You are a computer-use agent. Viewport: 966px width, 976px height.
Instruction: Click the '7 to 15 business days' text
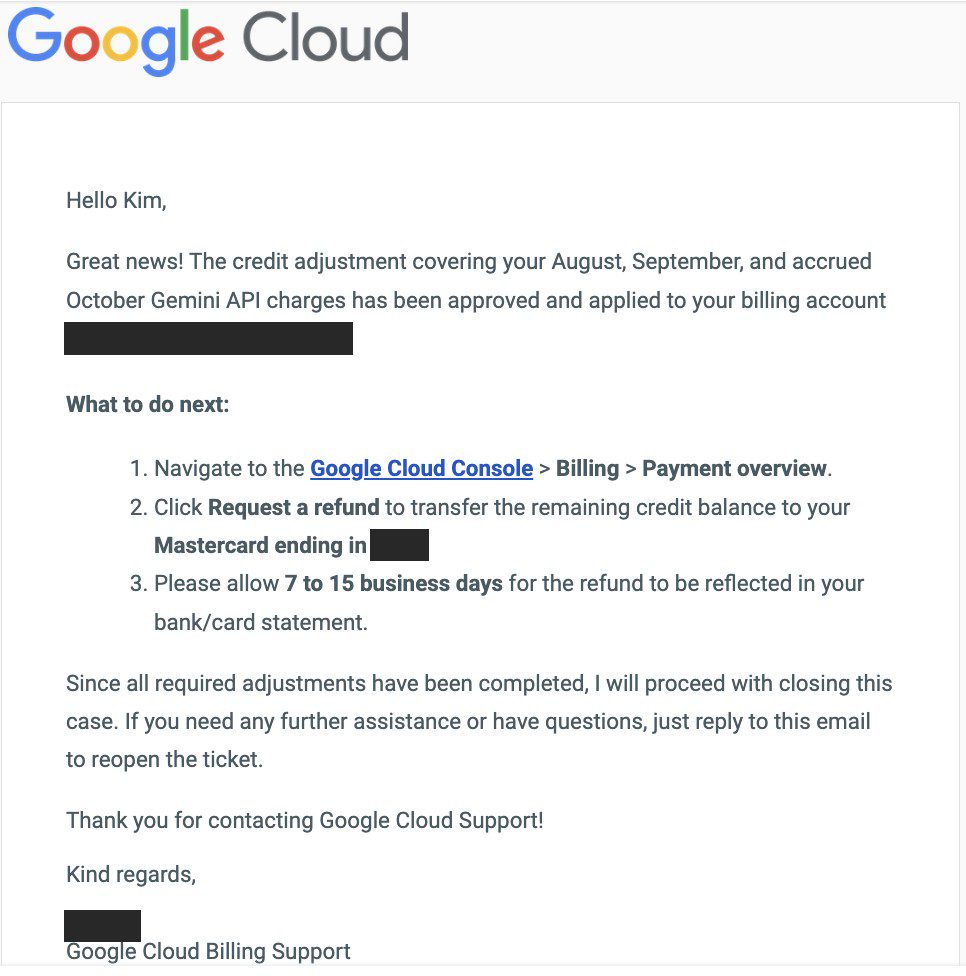click(x=393, y=584)
